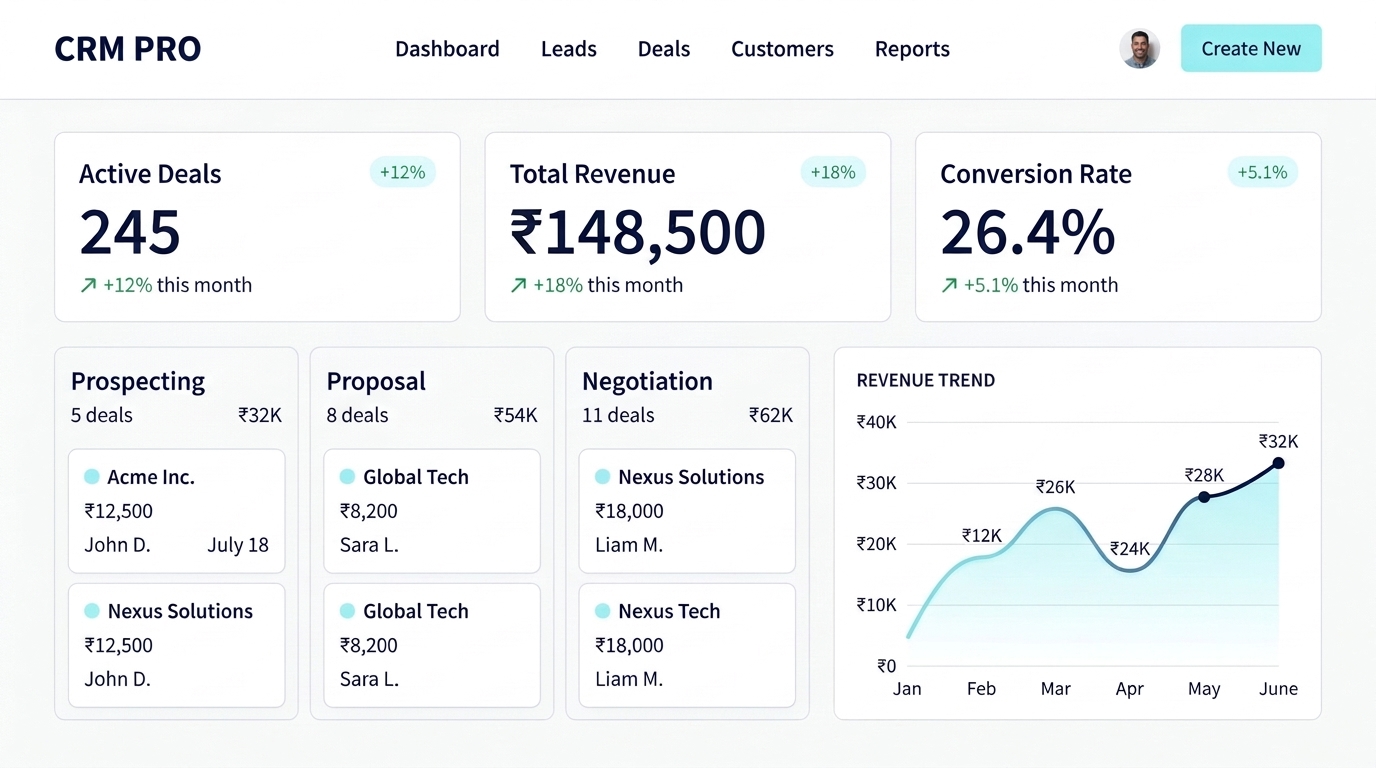1376x768 pixels.
Task: Click the 5 deals count label
Action: coord(102,415)
